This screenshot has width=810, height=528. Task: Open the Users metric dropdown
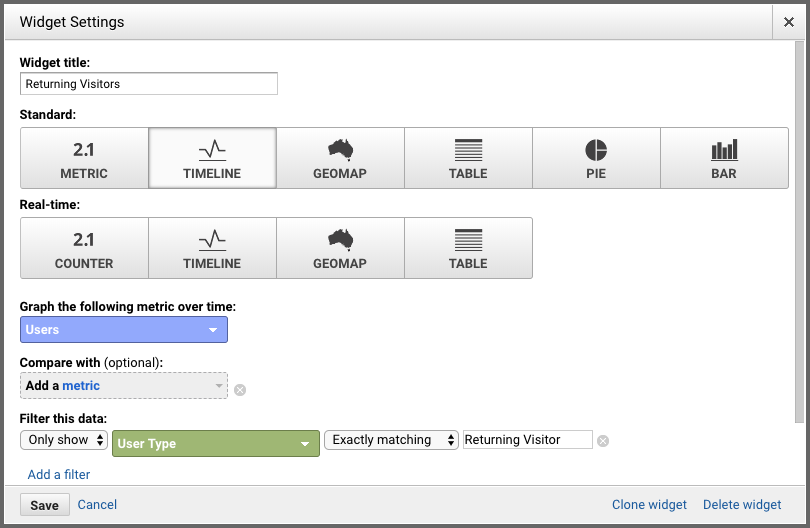(x=124, y=330)
